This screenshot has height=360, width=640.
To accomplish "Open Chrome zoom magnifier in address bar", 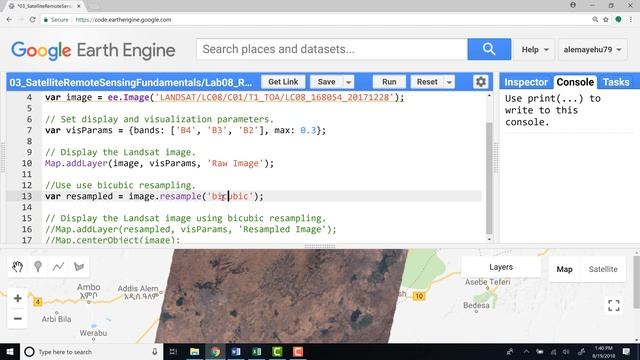I will click(595, 20).
